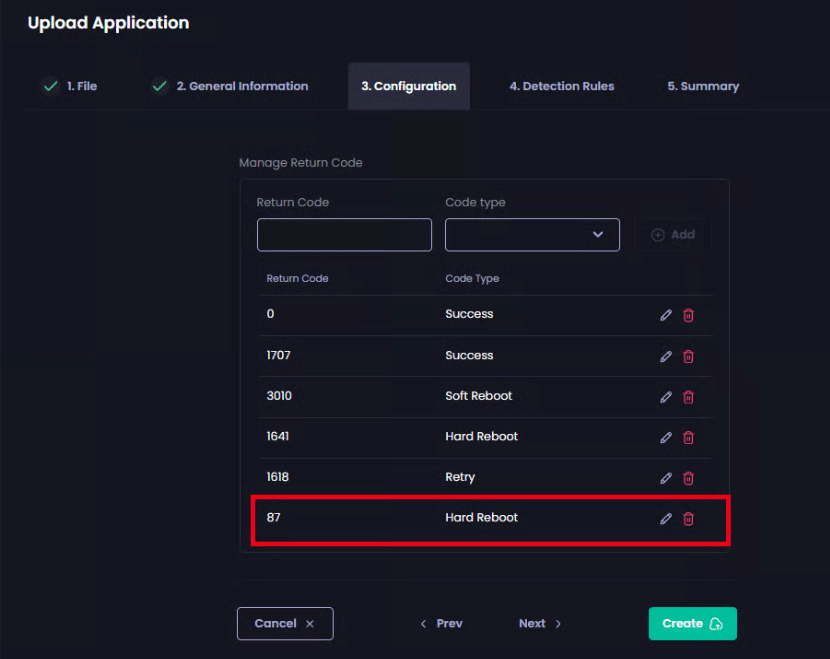
Task: Edit the 1707 Success entry
Action: (666, 356)
